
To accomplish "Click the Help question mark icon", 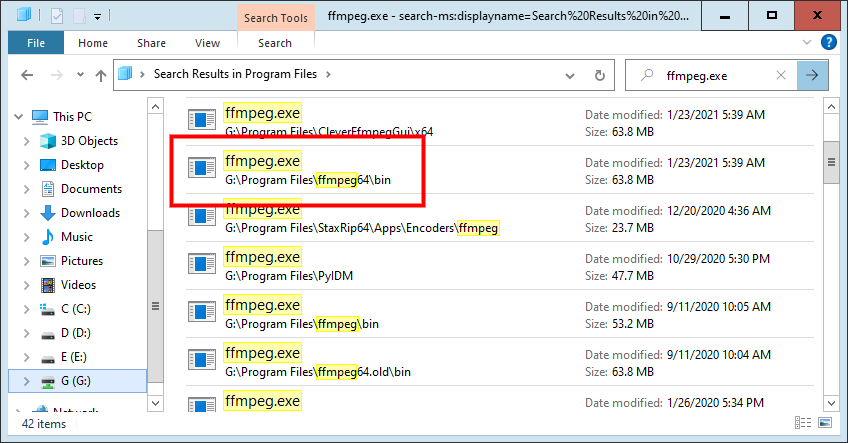I will 829,43.
